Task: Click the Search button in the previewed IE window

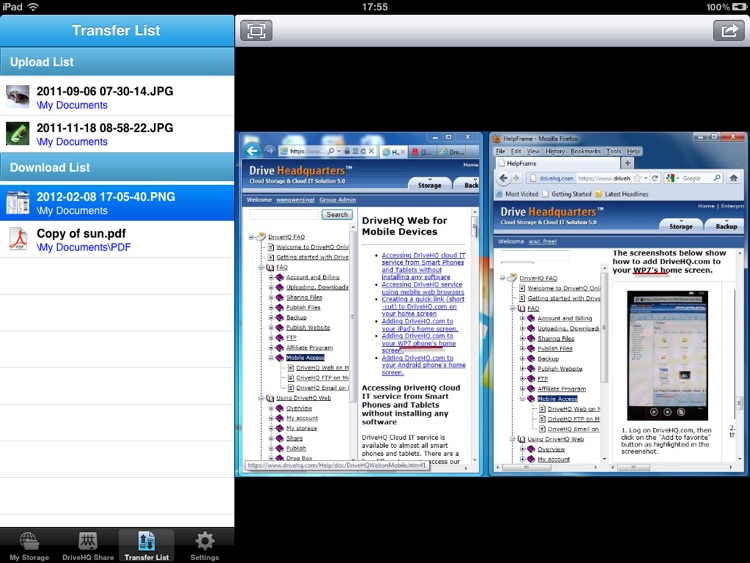Action: point(337,215)
